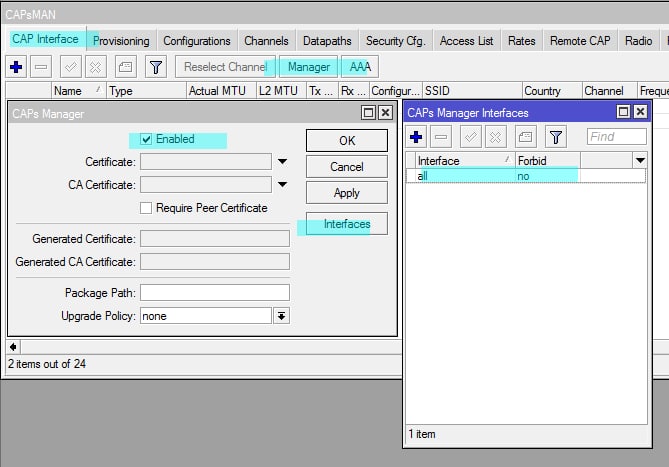Apply the CAPs Manager settings
The height and width of the screenshot is (467, 669).
pos(347,193)
